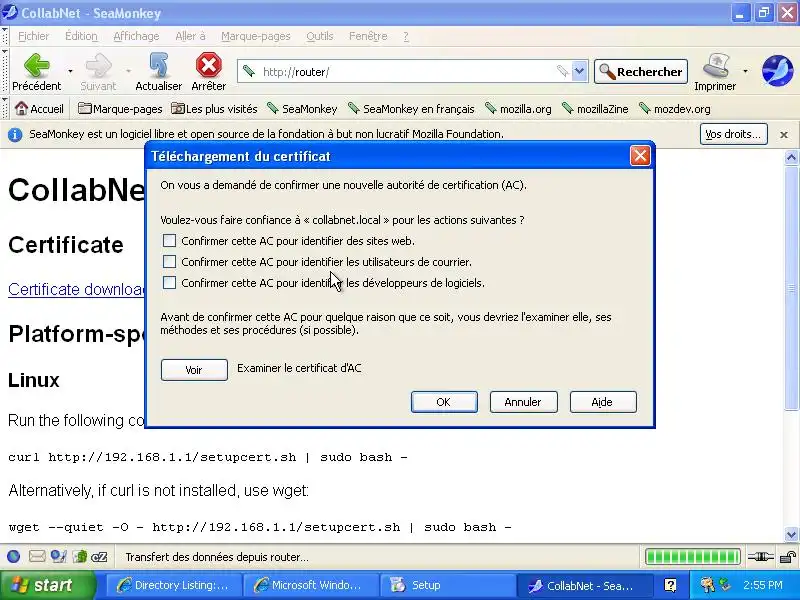The width and height of the screenshot is (800, 600).
Task: Collapse the bookmarks toolbar grippy handle
Action: point(5,108)
